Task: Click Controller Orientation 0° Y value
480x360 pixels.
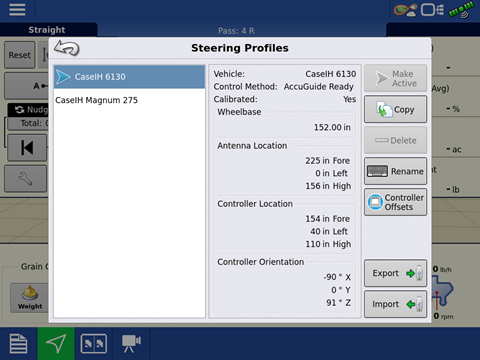Action: [x=341, y=290]
